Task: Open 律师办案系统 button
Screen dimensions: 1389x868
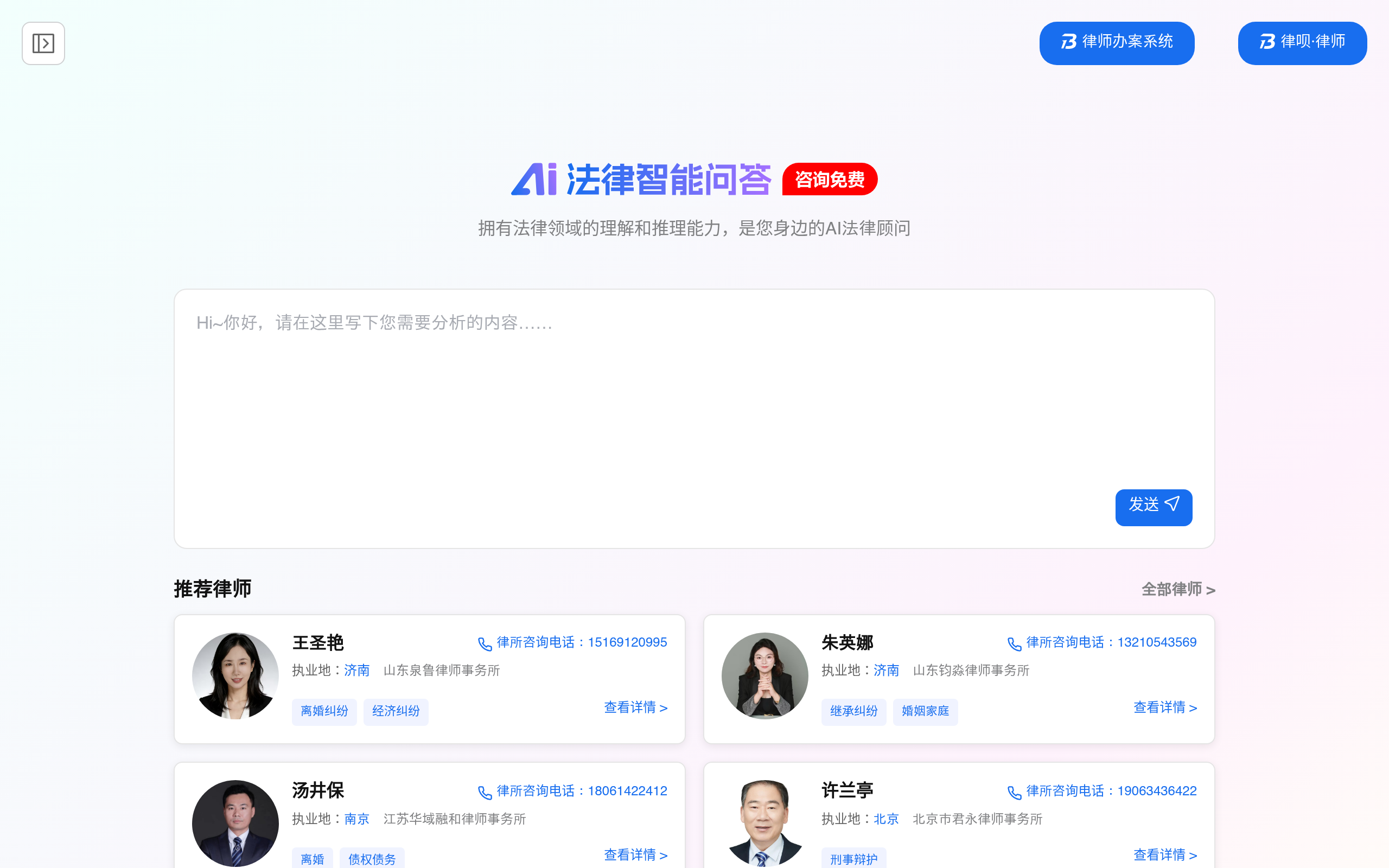Action: point(1117,43)
